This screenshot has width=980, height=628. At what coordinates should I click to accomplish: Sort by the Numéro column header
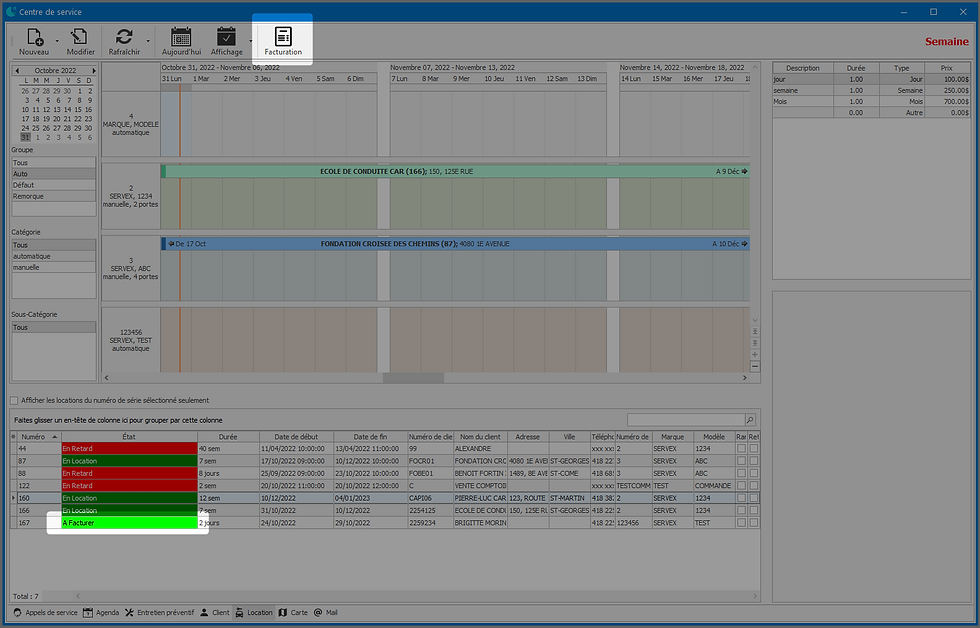point(39,437)
